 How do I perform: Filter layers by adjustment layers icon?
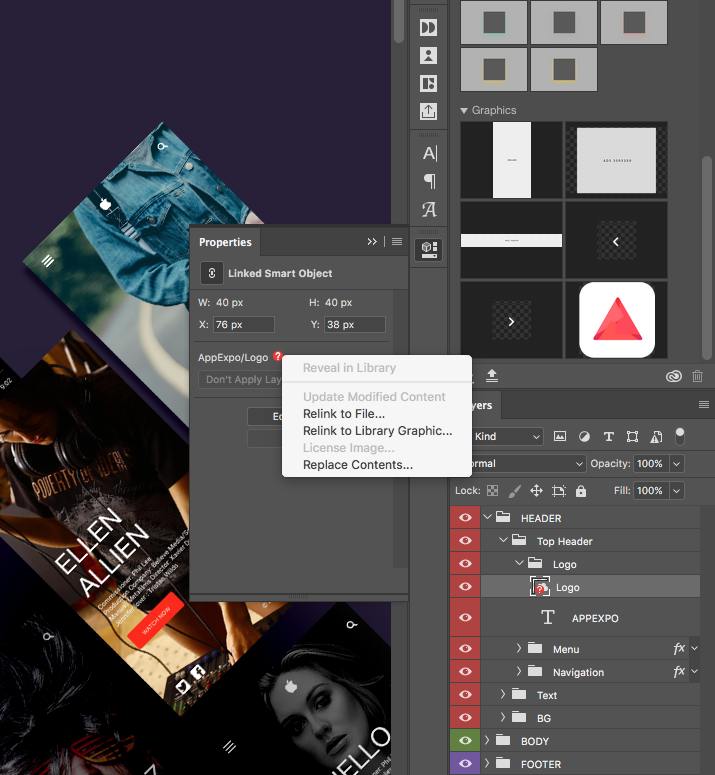point(584,436)
